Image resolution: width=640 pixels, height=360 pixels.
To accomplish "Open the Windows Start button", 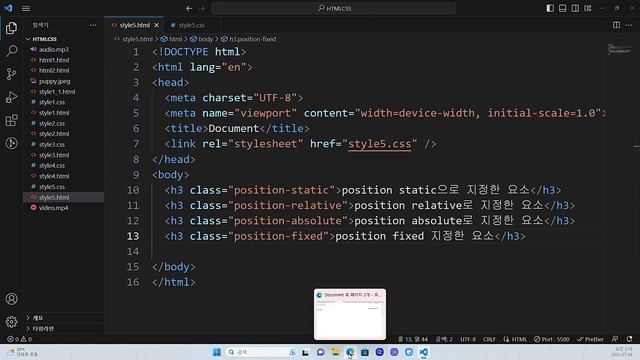I will 217,352.
